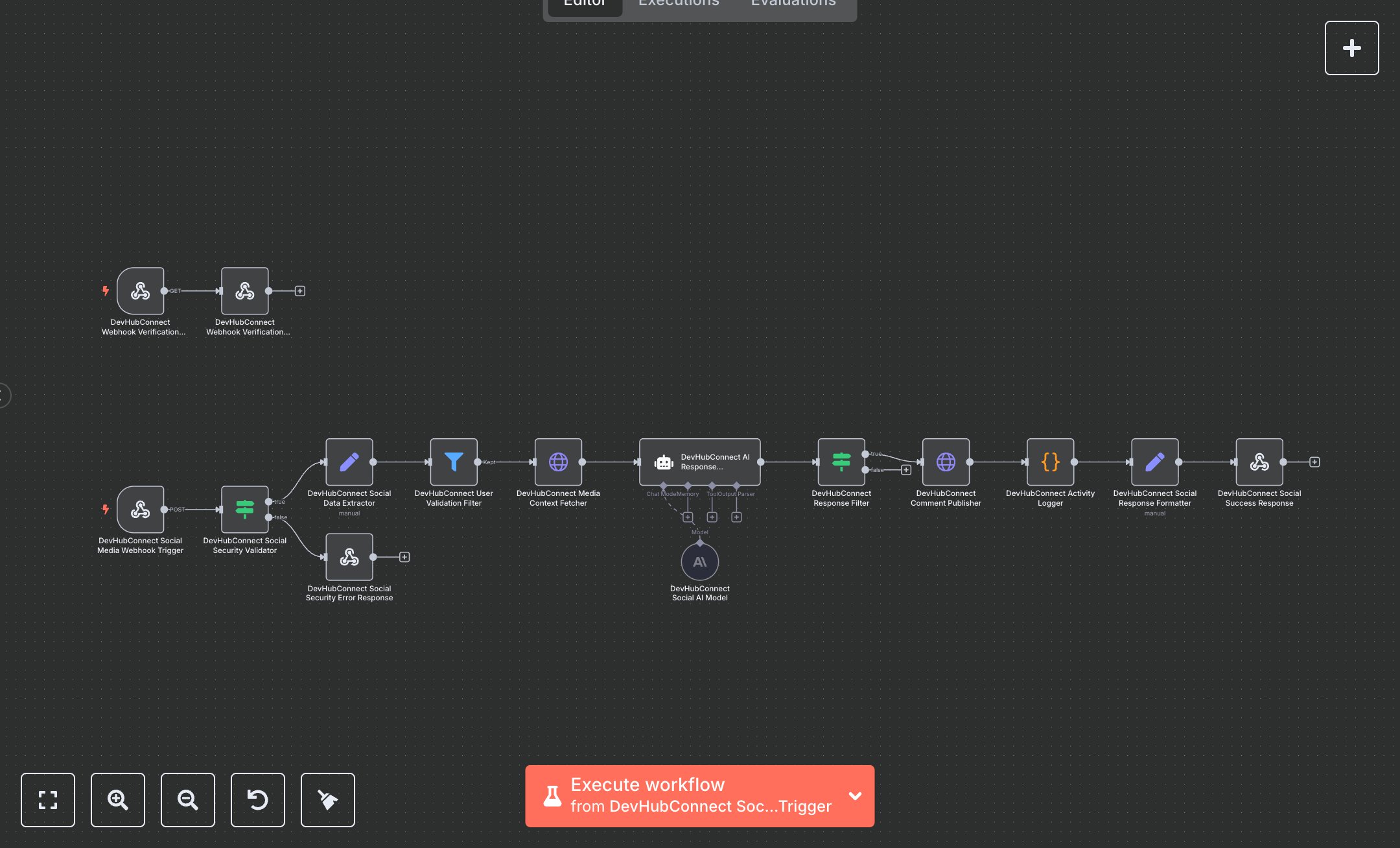This screenshot has width=1400, height=848.
Task: Reset the canvas zoom level
Action: 257,799
